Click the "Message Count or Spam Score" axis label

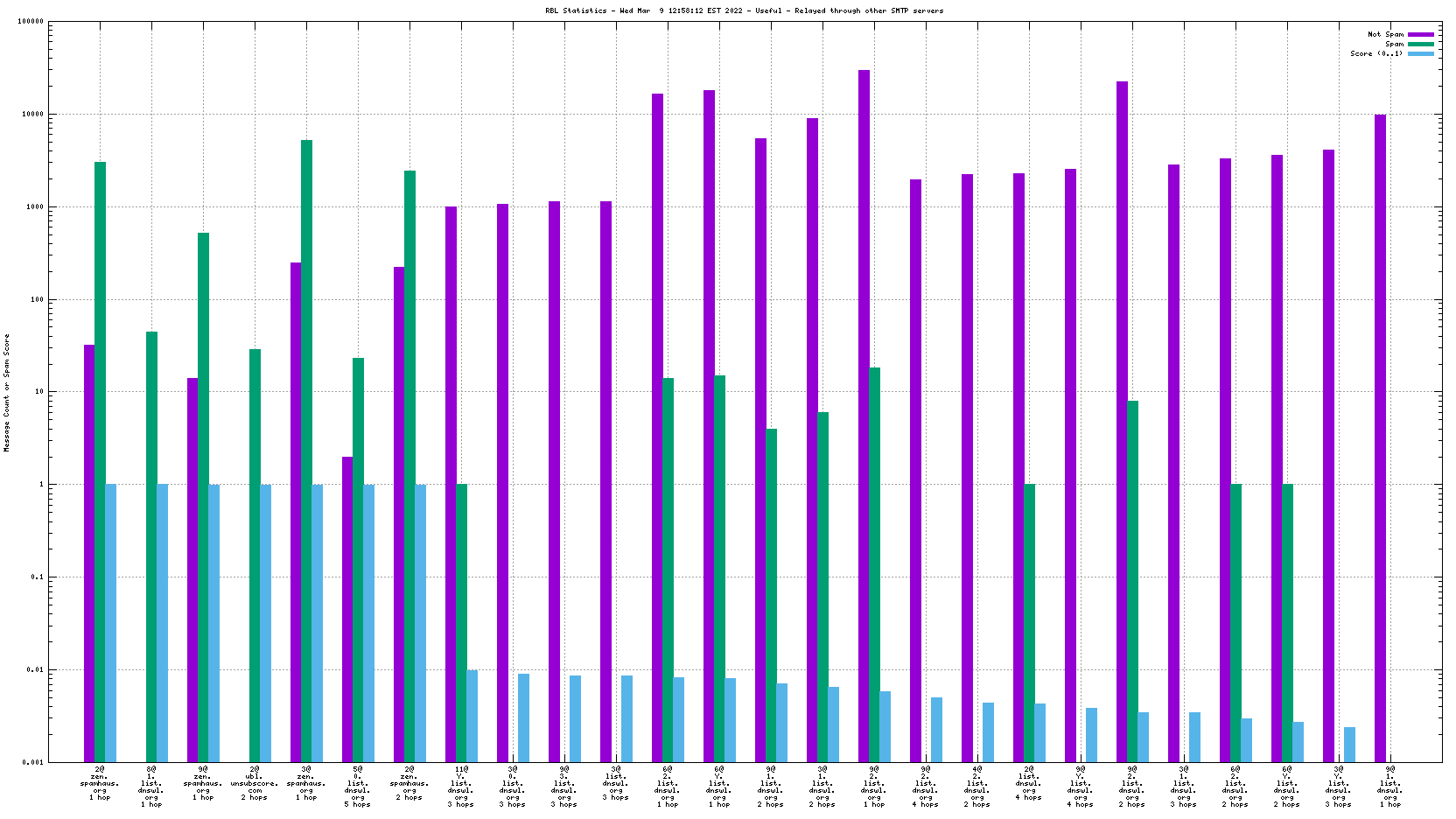(6, 393)
